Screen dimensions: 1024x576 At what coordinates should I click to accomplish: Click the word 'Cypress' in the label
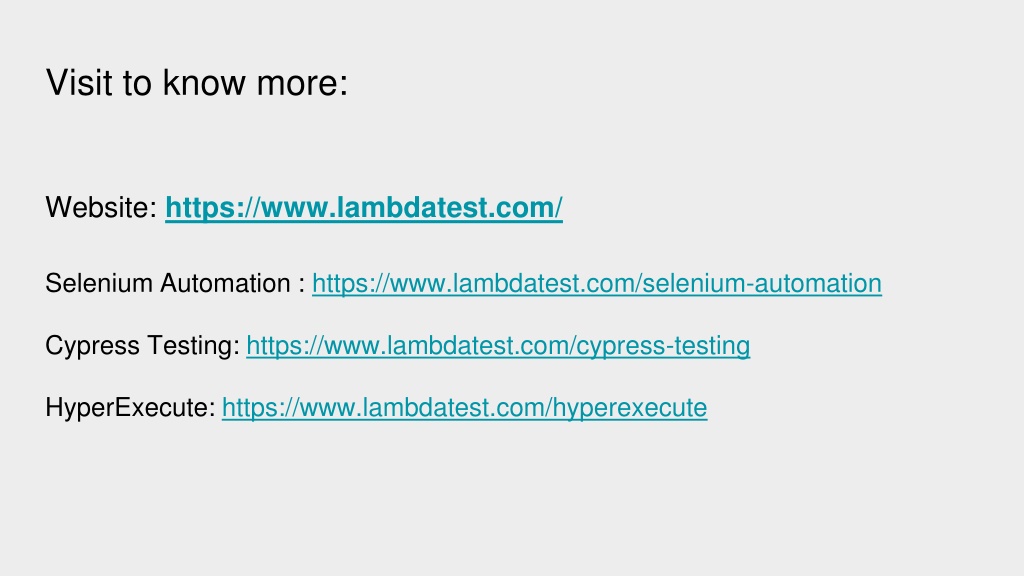click(92, 346)
